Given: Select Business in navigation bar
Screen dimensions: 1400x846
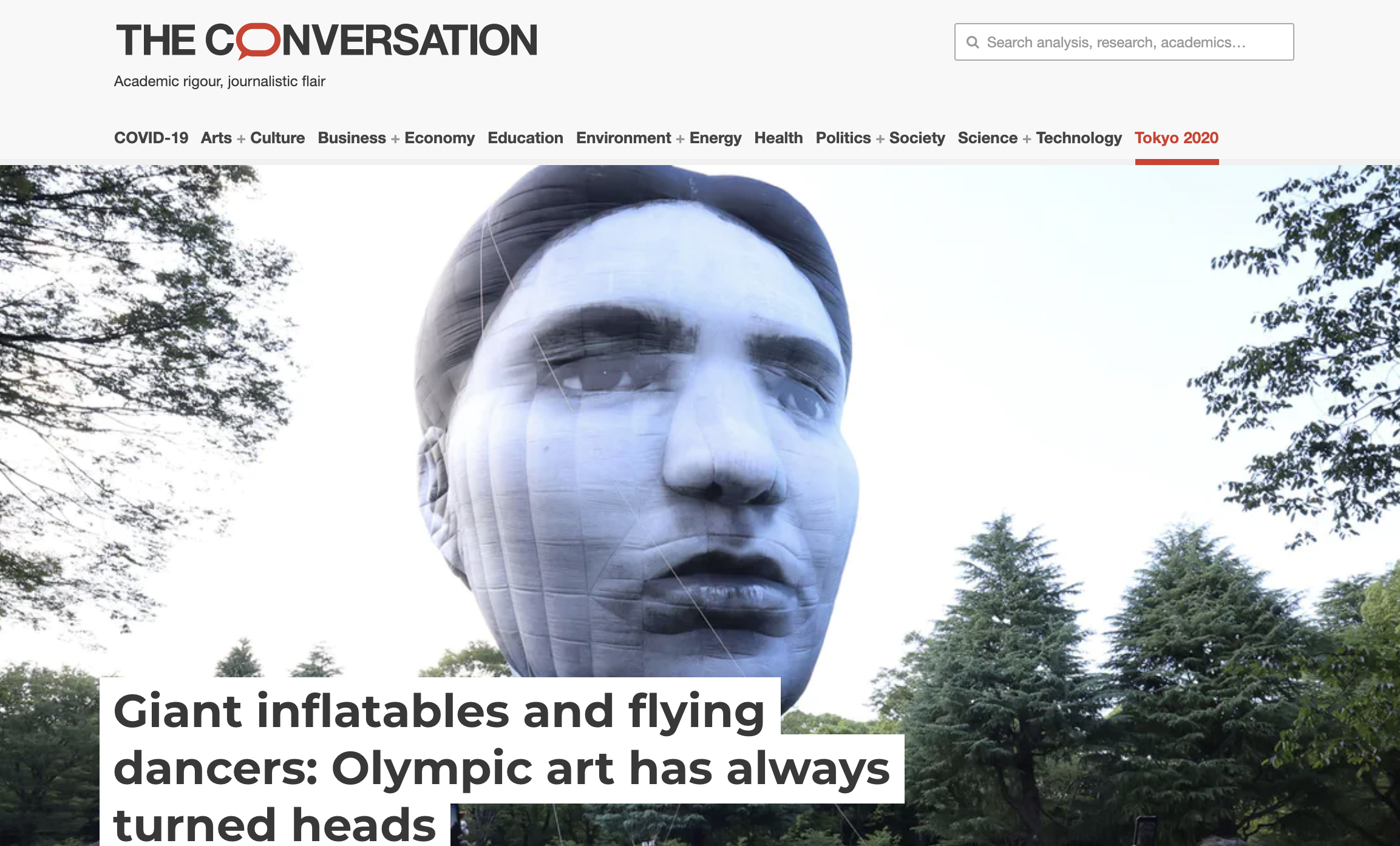Looking at the screenshot, I should click(352, 138).
